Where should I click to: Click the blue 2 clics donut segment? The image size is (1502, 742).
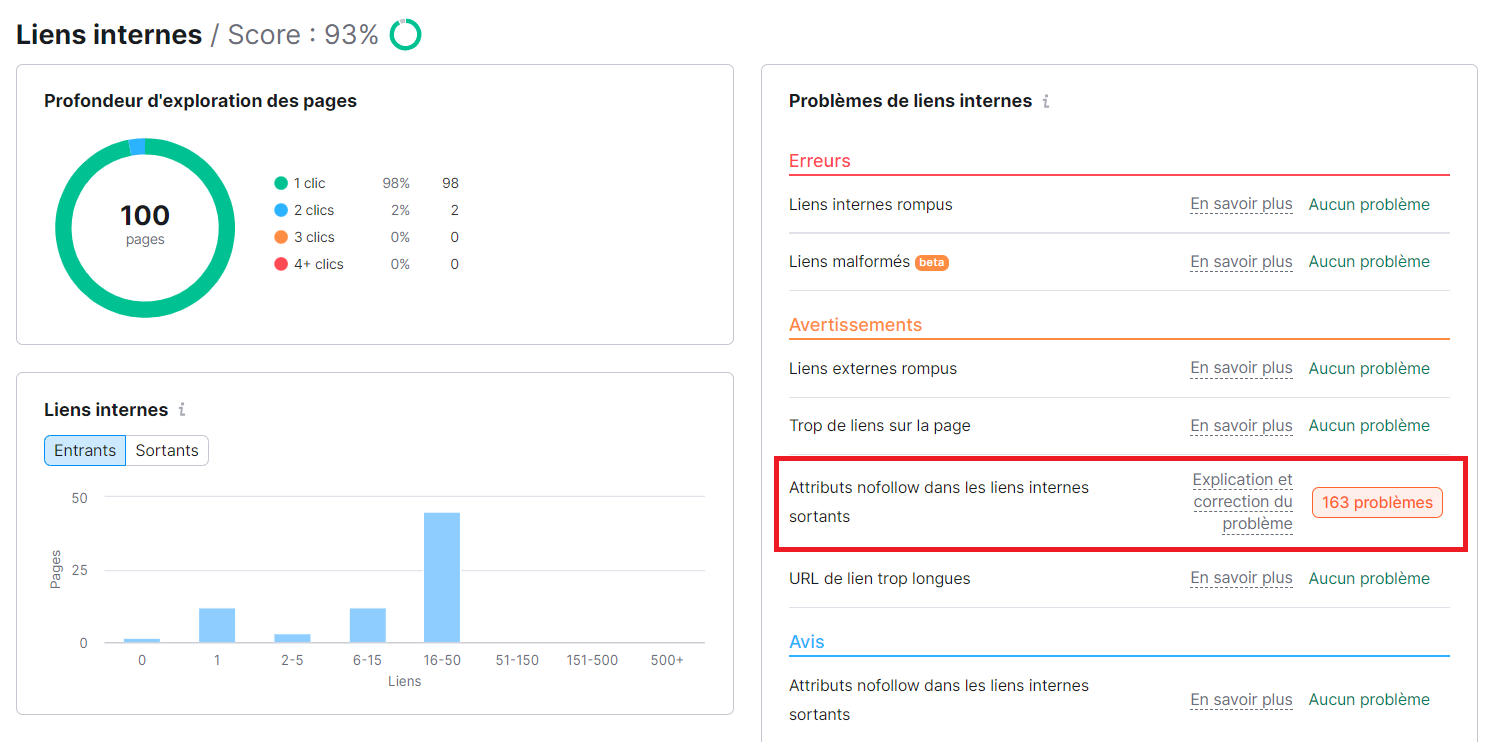pyautogui.click(x=137, y=147)
